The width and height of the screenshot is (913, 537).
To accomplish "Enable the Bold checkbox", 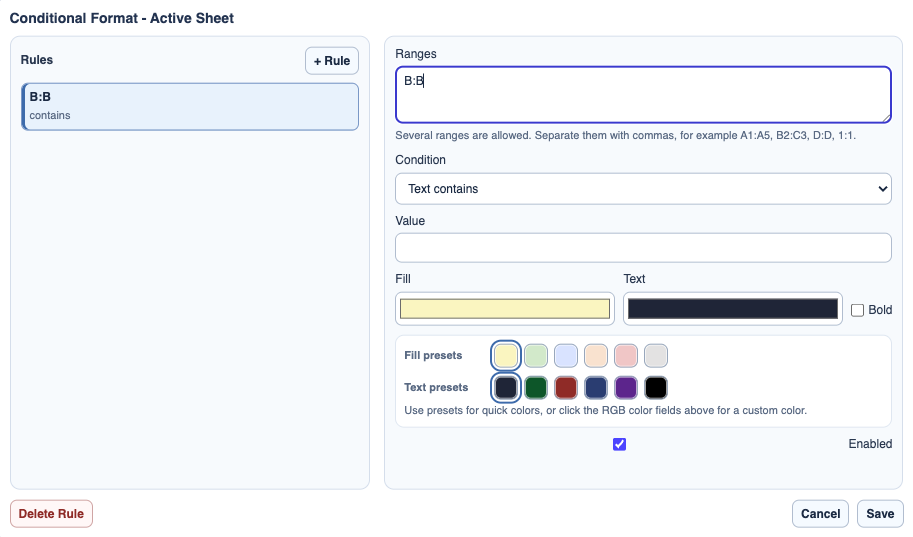I will [857, 310].
